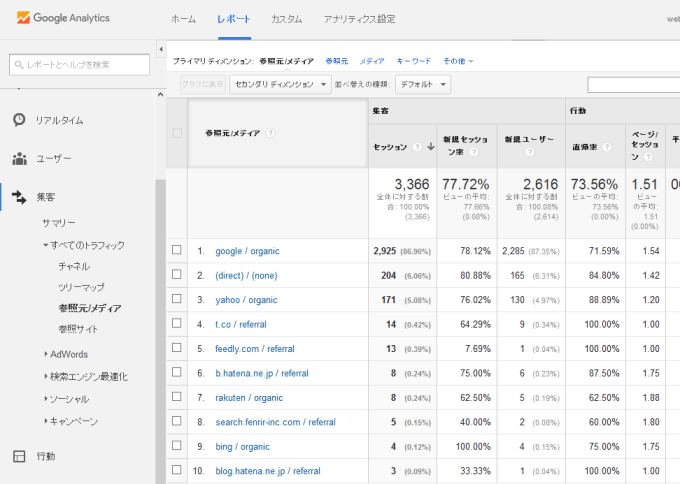680x484 pixels.
Task: Click the 集客 arrow icon in sidebar
Action: (19, 197)
